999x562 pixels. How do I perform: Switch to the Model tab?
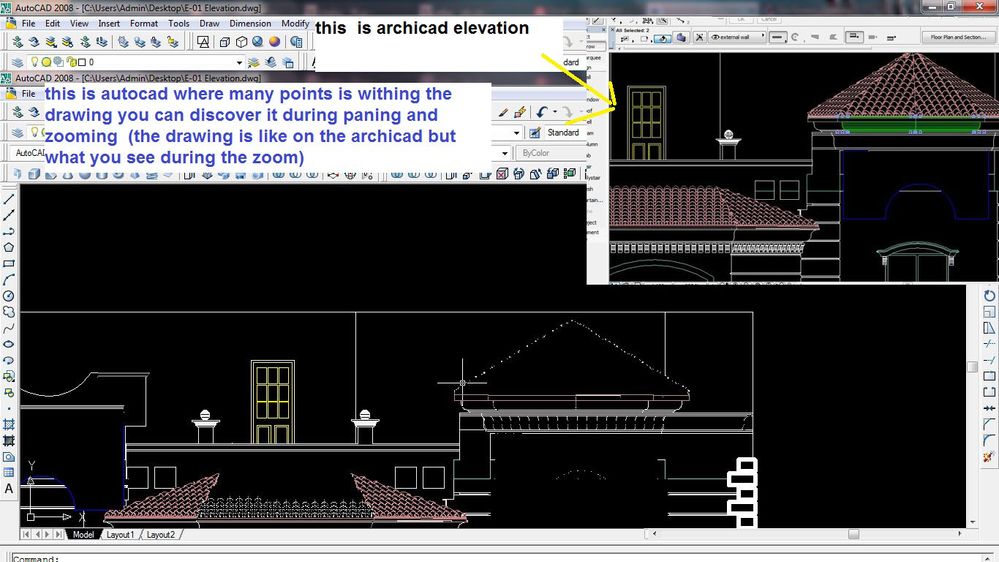pyautogui.click(x=83, y=535)
